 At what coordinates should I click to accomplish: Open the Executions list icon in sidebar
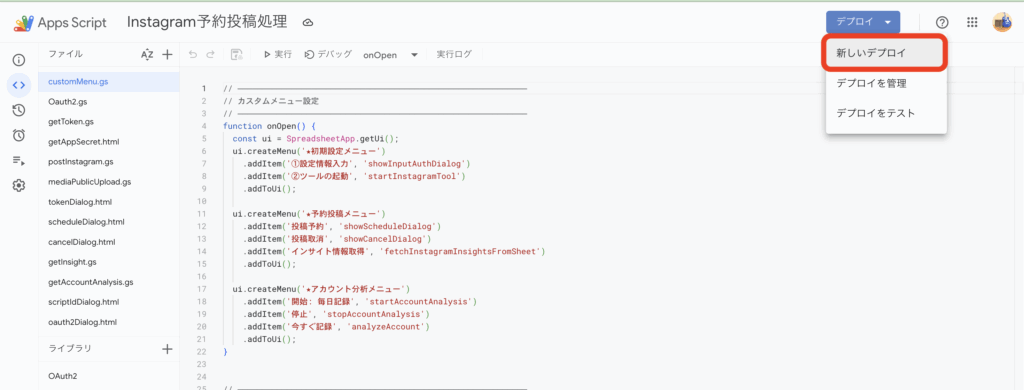(x=19, y=161)
